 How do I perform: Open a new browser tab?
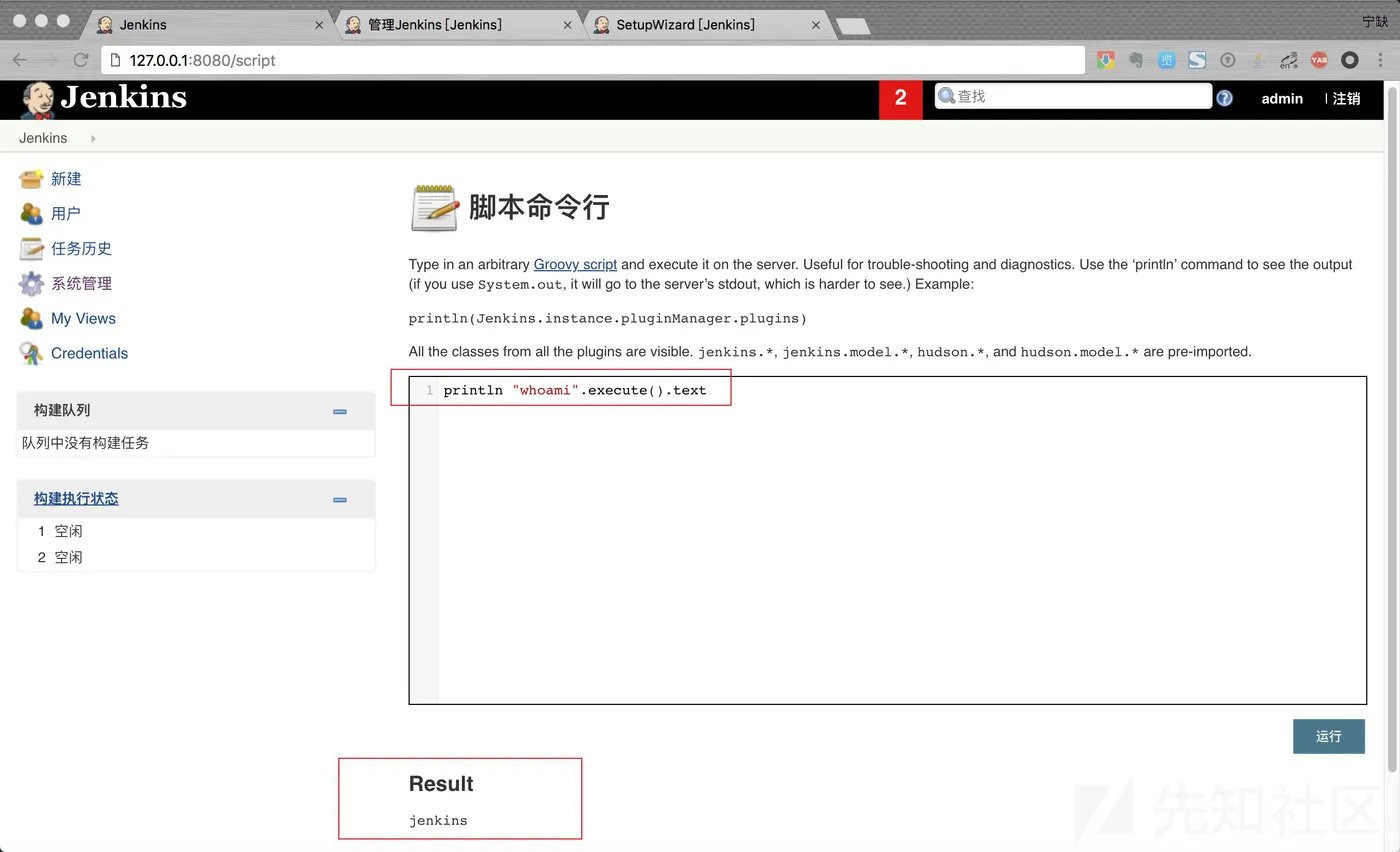click(x=853, y=27)
